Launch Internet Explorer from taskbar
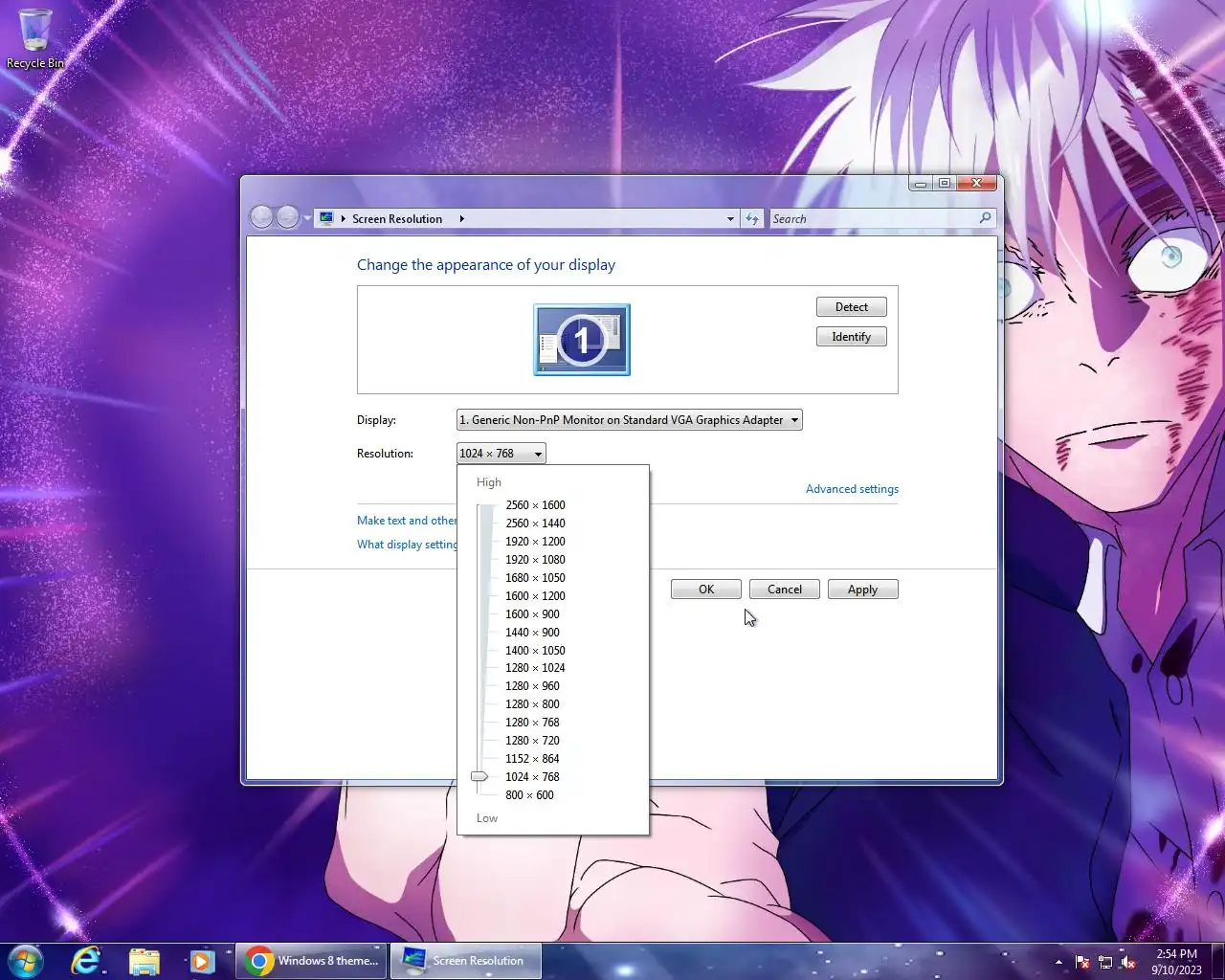1225x980 pixels. coord(86,961)
